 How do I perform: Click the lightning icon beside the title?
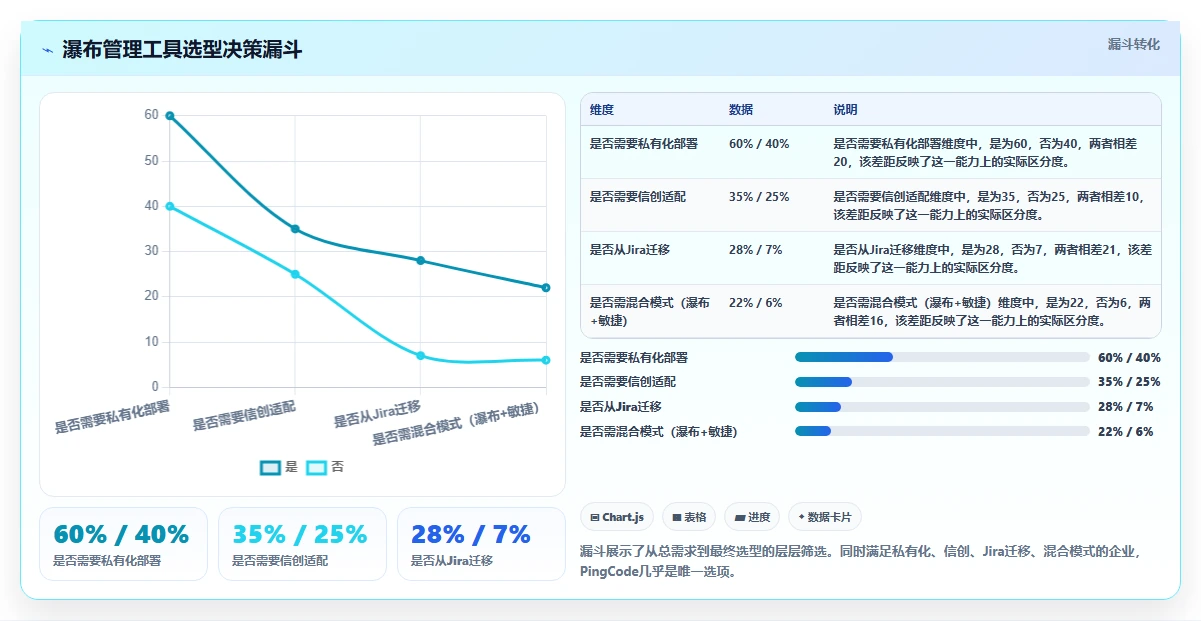pyautogui.click(x=47, y=50)
